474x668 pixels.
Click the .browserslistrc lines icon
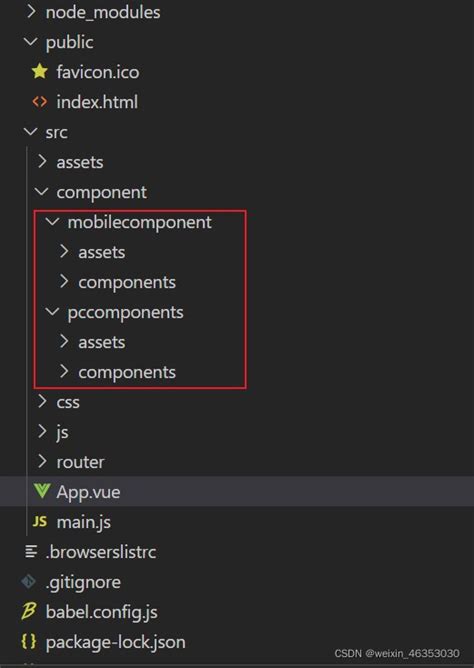pyautogui.click(x=31, y=551)
